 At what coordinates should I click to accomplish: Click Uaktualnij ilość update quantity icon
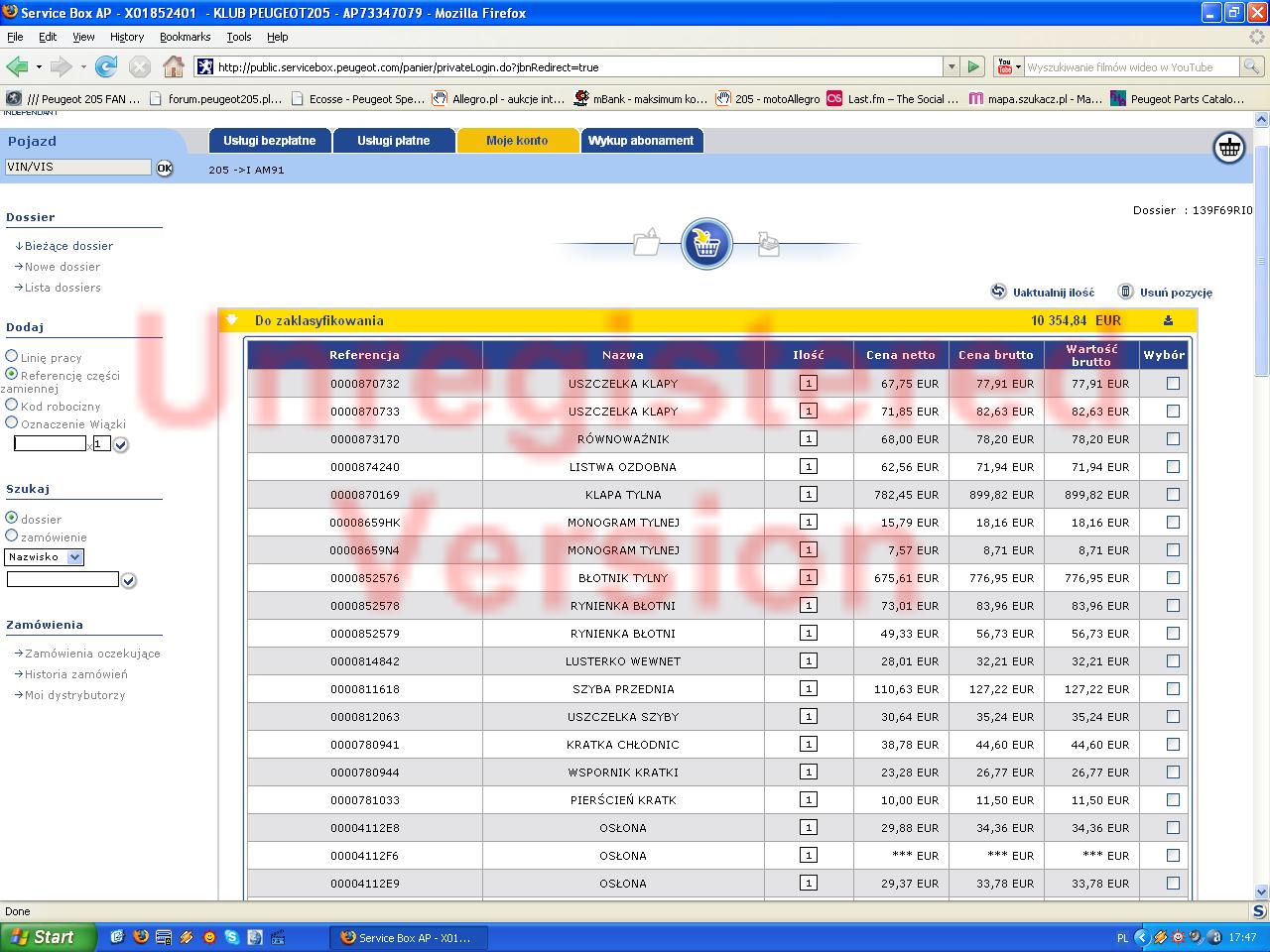(999, 292)
